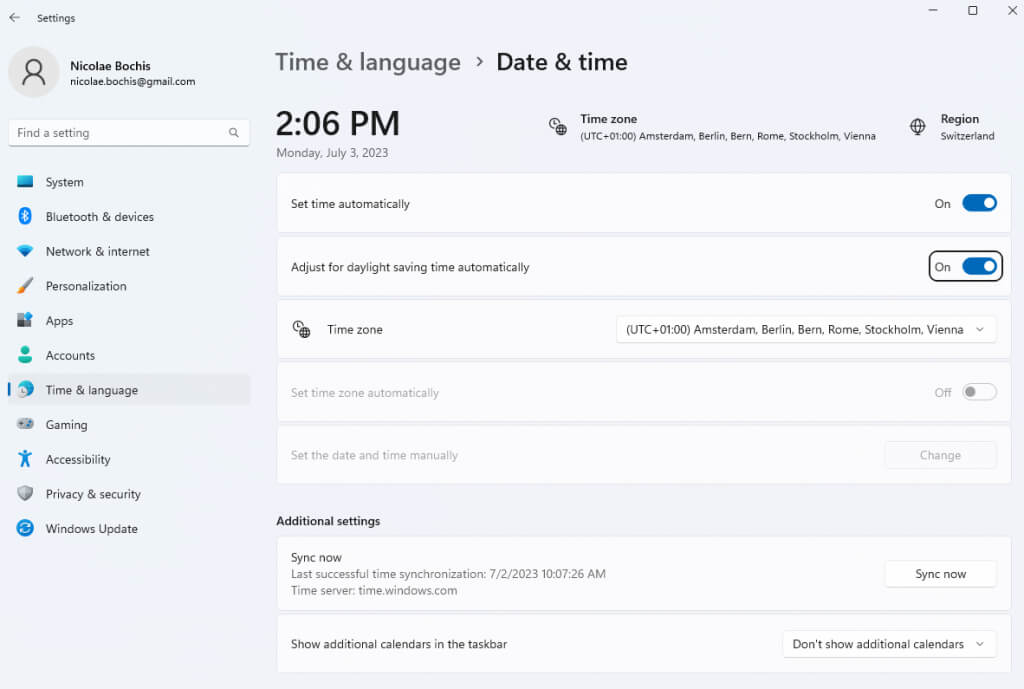Click the Change date and time button

pyautogui.click(x=940, y=455)
